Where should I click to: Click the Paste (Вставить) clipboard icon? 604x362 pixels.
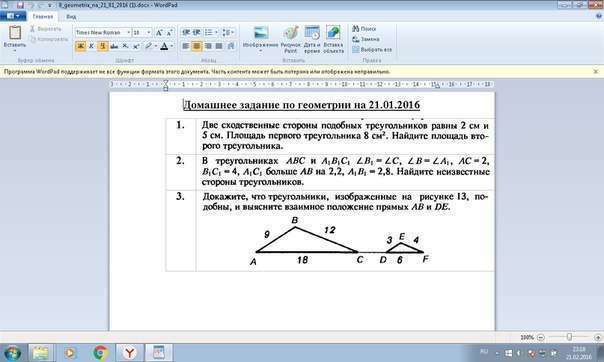[x=15, y=34]
